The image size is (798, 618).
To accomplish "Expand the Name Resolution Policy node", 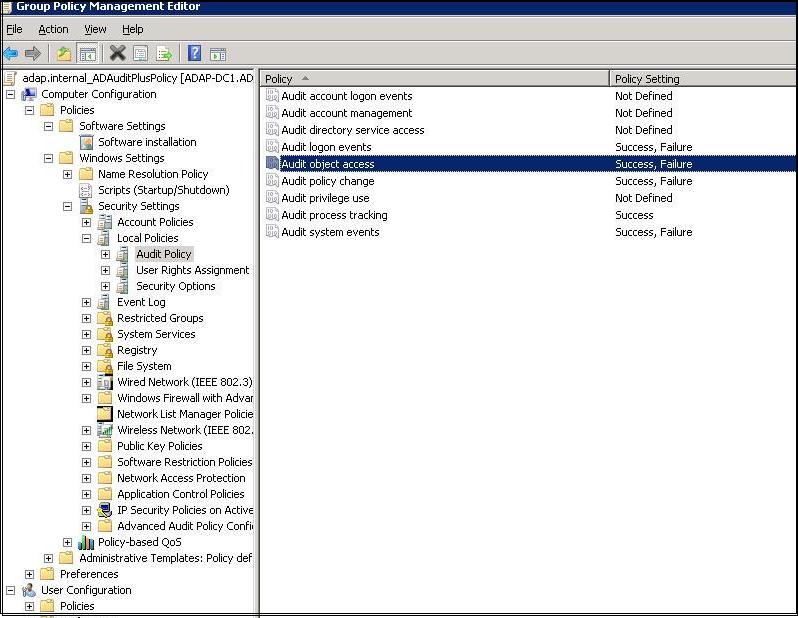I will click(x=67, y=174).
